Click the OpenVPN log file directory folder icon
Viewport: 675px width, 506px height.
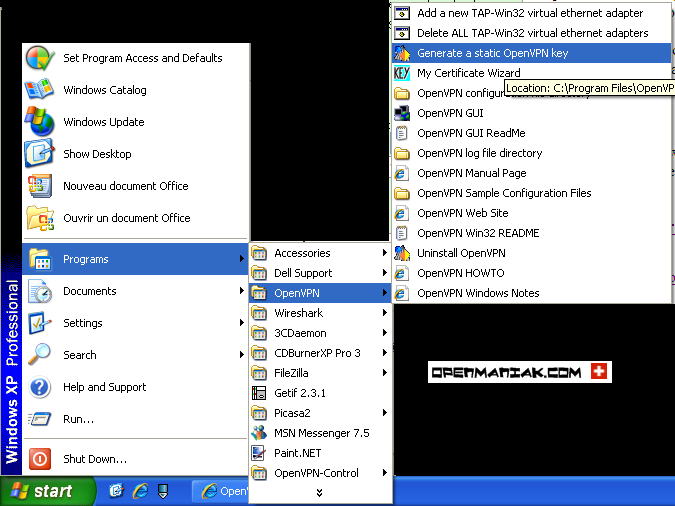[402, 153]
